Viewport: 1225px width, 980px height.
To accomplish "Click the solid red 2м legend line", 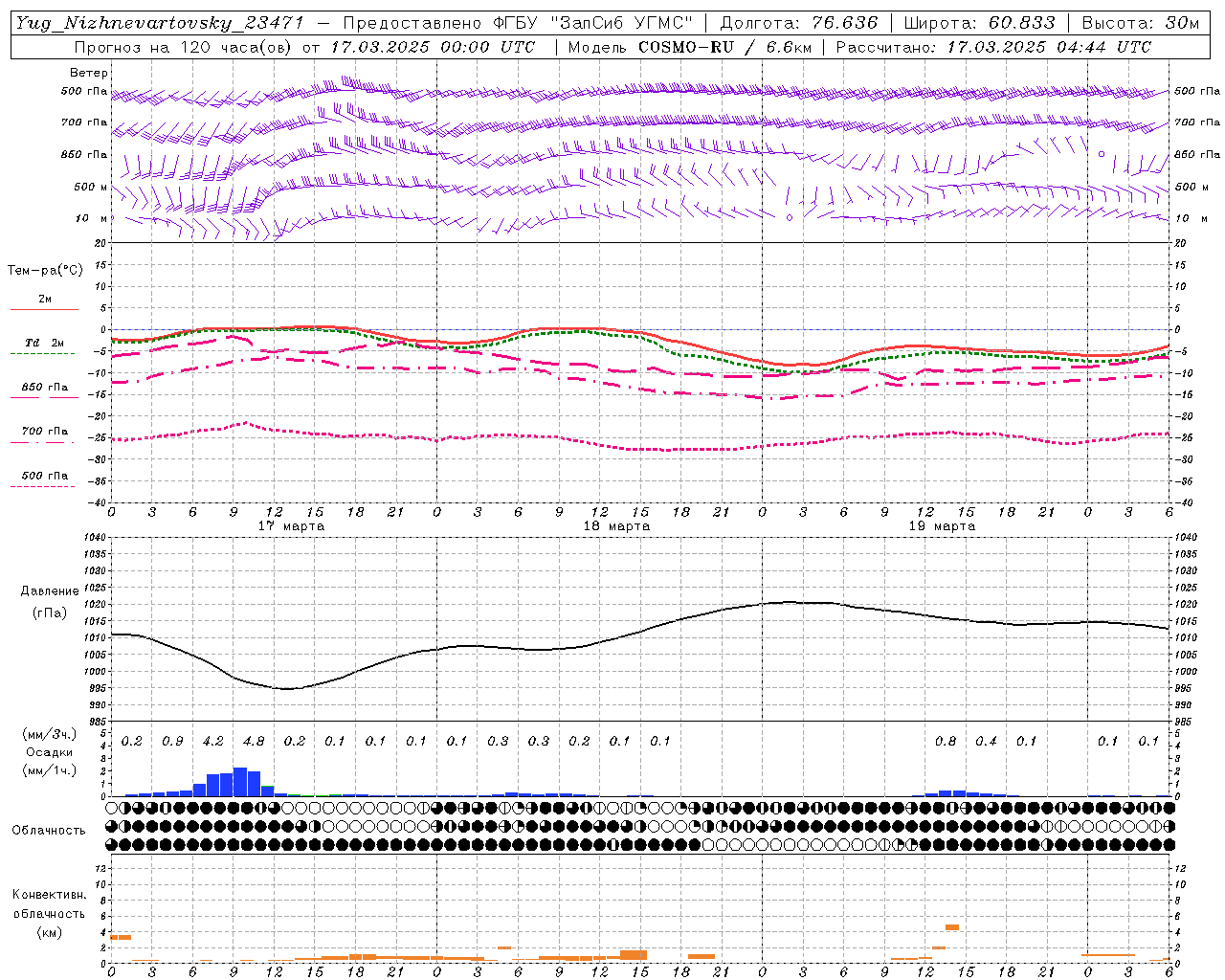I will [x=44, y=309].
